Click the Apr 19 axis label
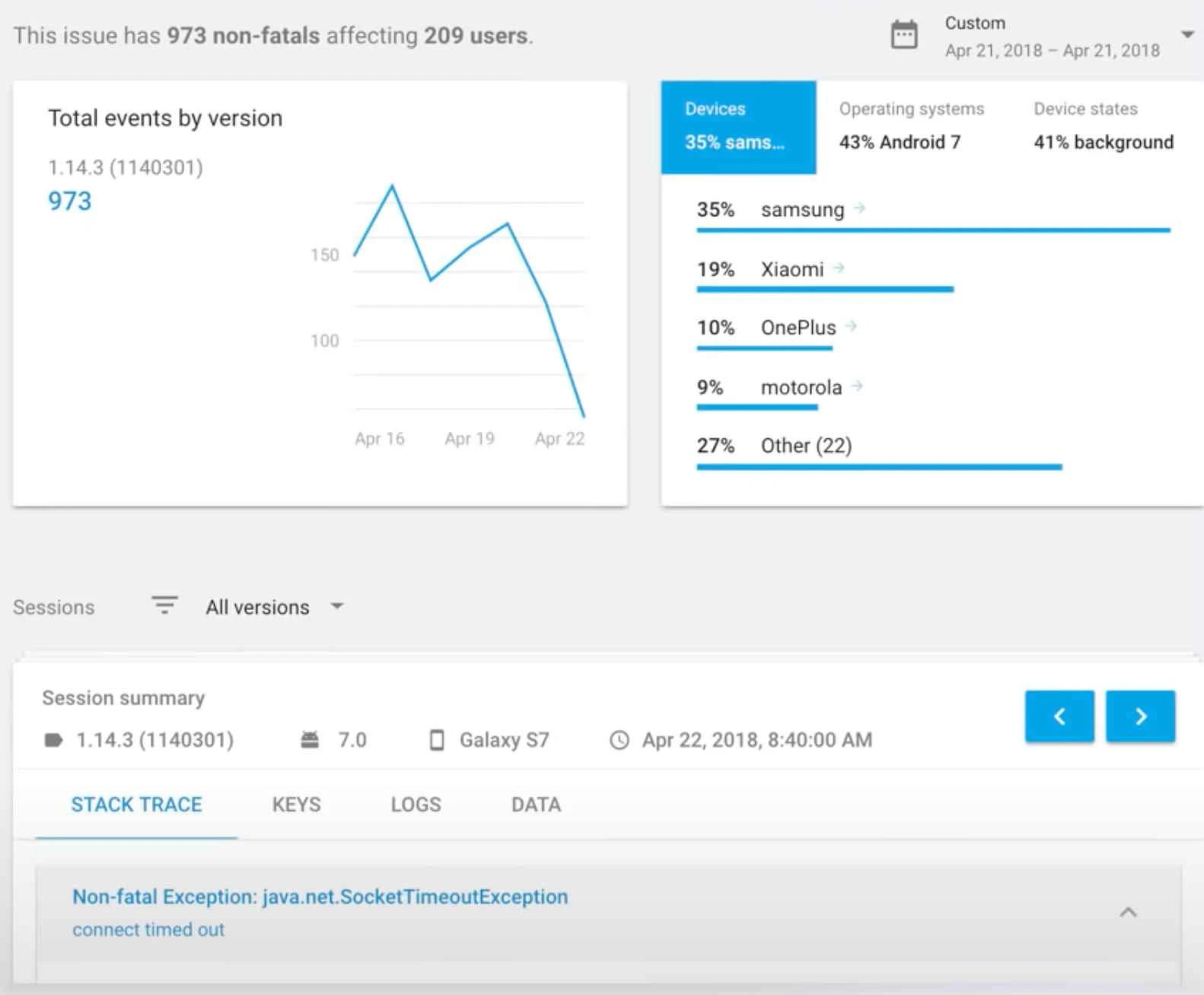The width and height of the screenshot is (1204, 995). (470, 439)
